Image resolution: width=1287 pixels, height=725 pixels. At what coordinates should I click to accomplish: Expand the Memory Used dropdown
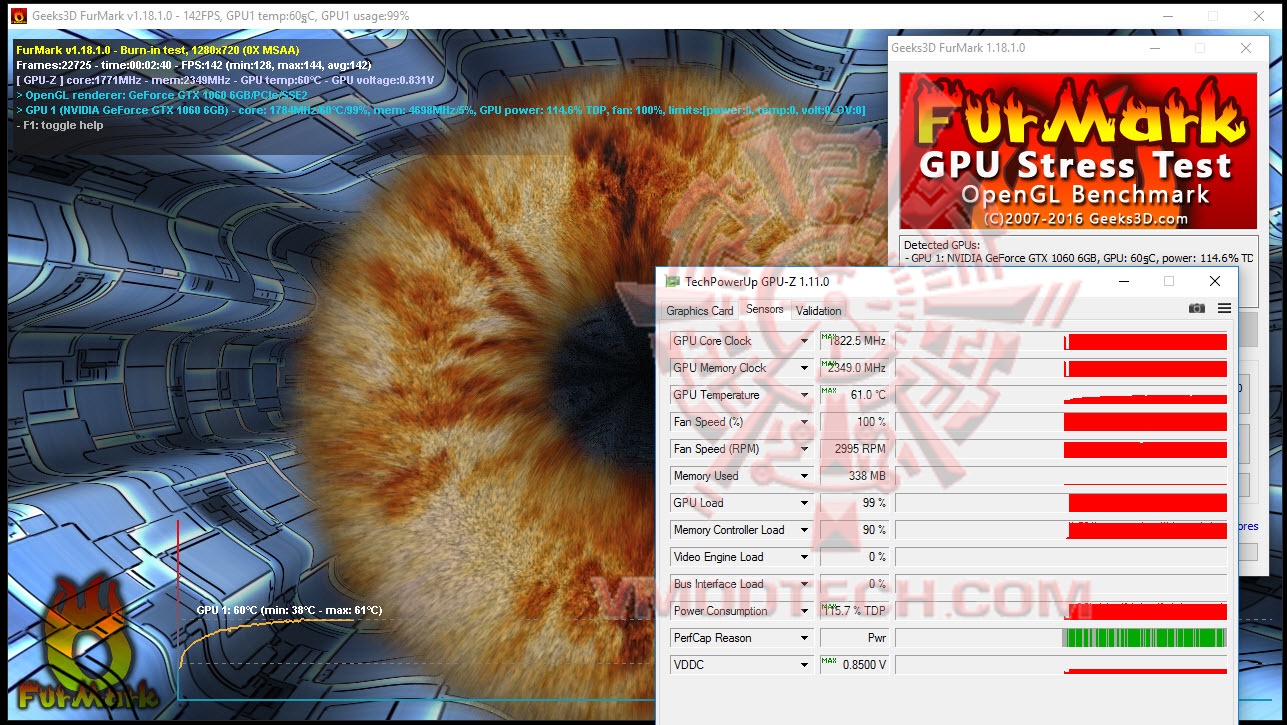pyautogui.click(x=806, y=475)
